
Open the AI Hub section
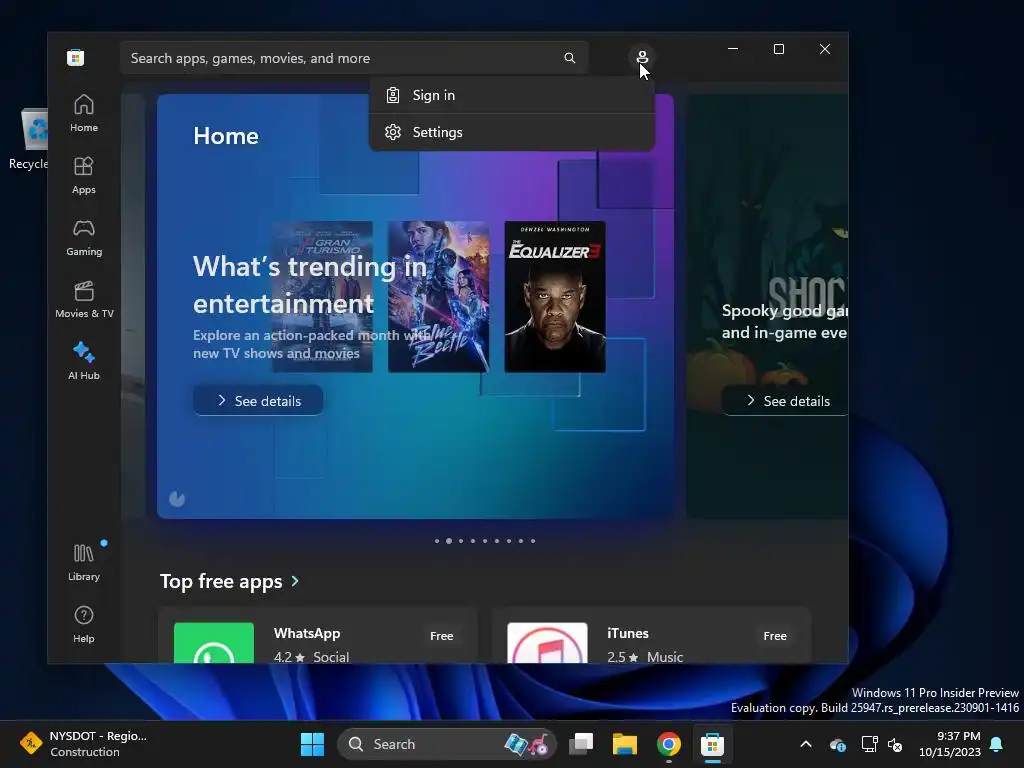click(84, 361)
